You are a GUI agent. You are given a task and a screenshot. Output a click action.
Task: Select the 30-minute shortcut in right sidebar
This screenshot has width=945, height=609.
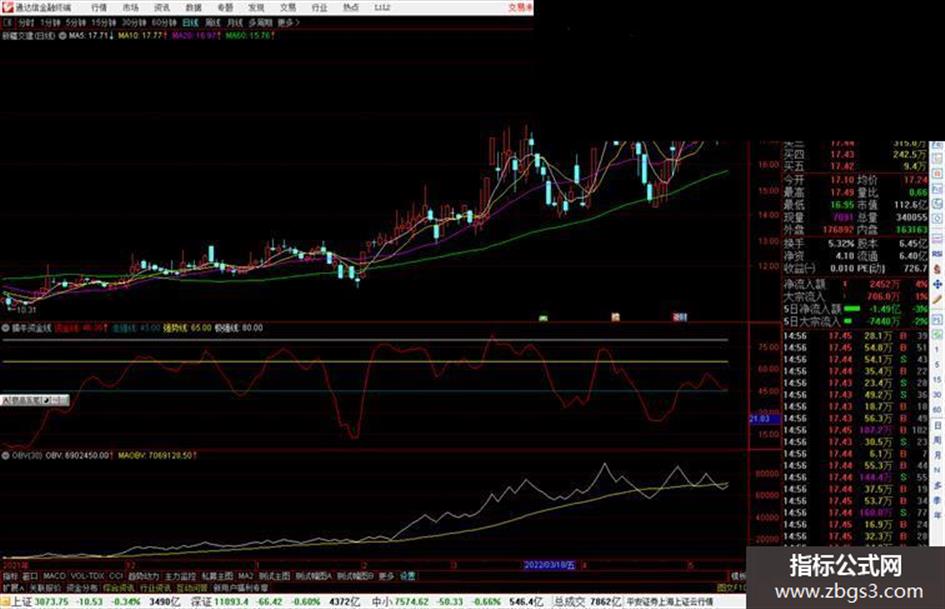(x=937, y=395)
